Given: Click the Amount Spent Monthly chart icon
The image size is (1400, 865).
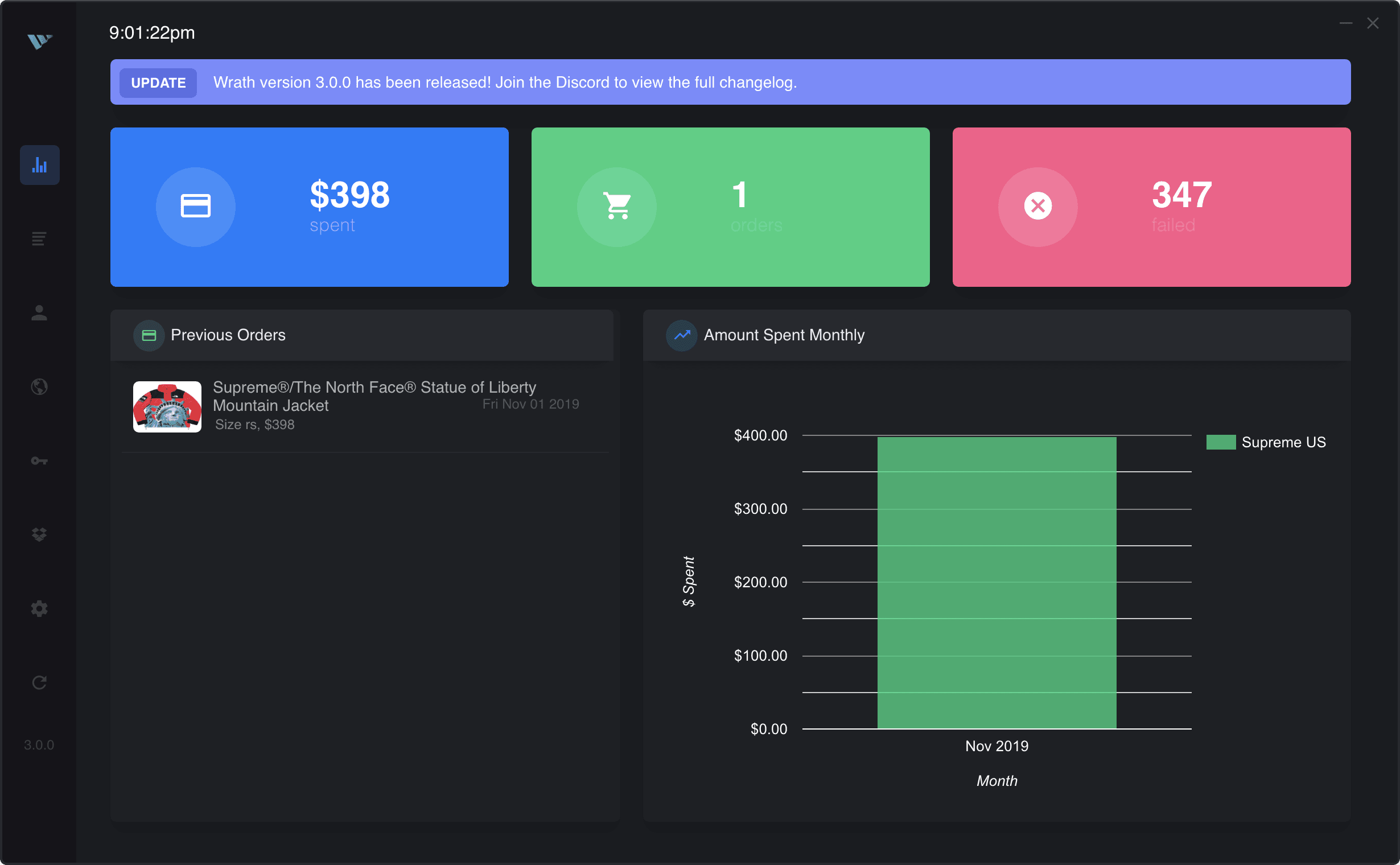Looking at the screenshot, I should 681,335.
